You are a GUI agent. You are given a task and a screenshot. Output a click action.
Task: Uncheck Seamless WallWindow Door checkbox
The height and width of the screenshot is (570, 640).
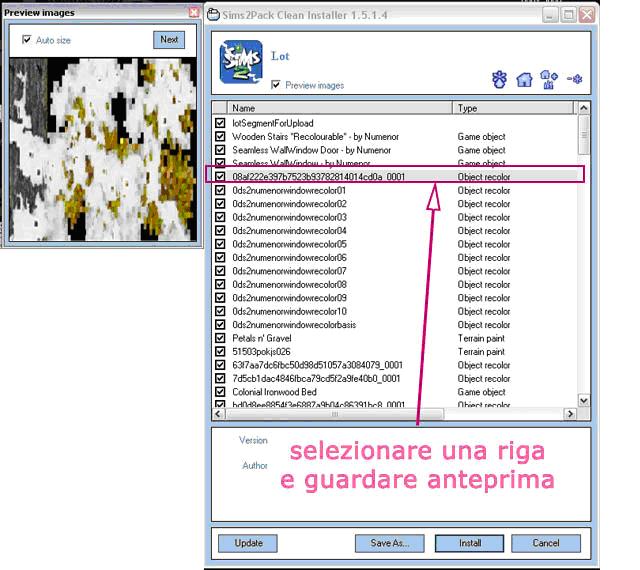[220, 150]
